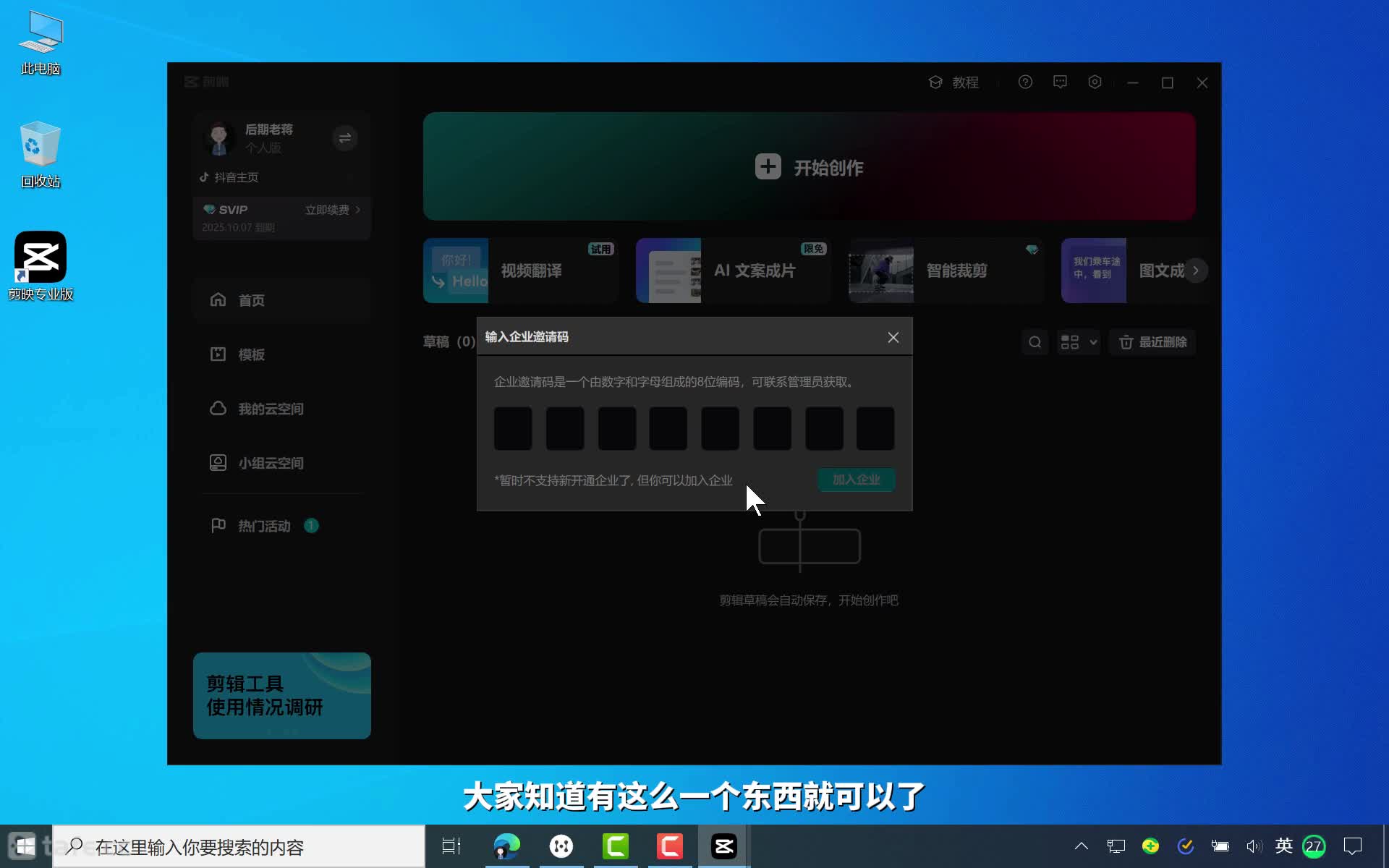The width and height of the screenshot is (1389, 868).
Task: Click the account switch icon
Action: (x=345, y=138)
